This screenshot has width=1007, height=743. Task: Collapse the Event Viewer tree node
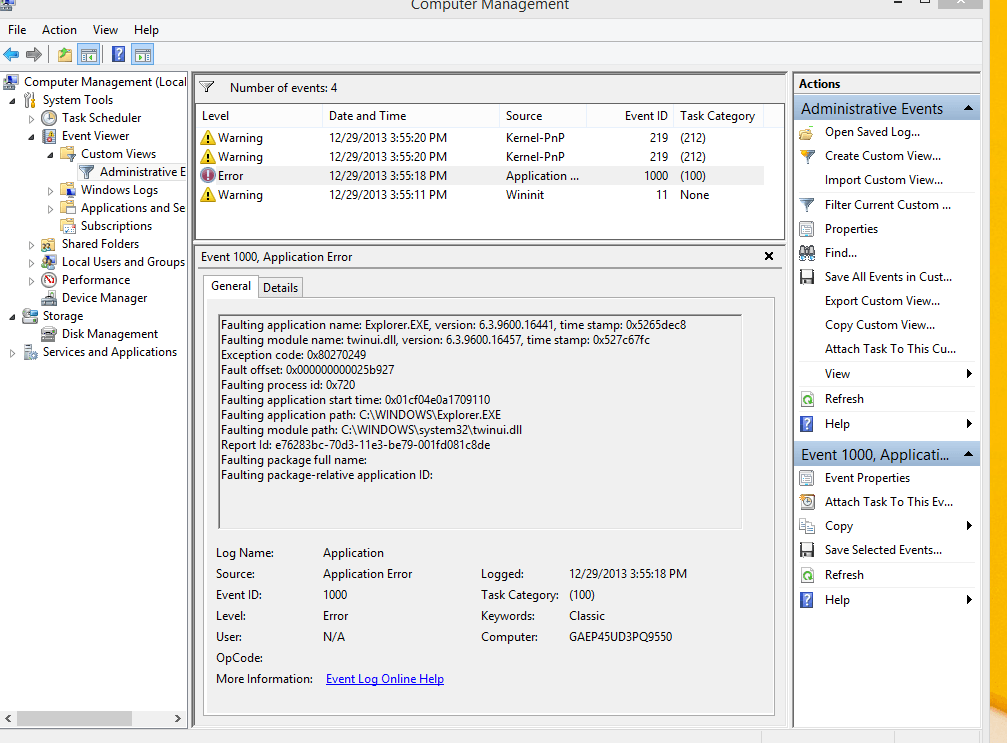(x=31, y=137)
